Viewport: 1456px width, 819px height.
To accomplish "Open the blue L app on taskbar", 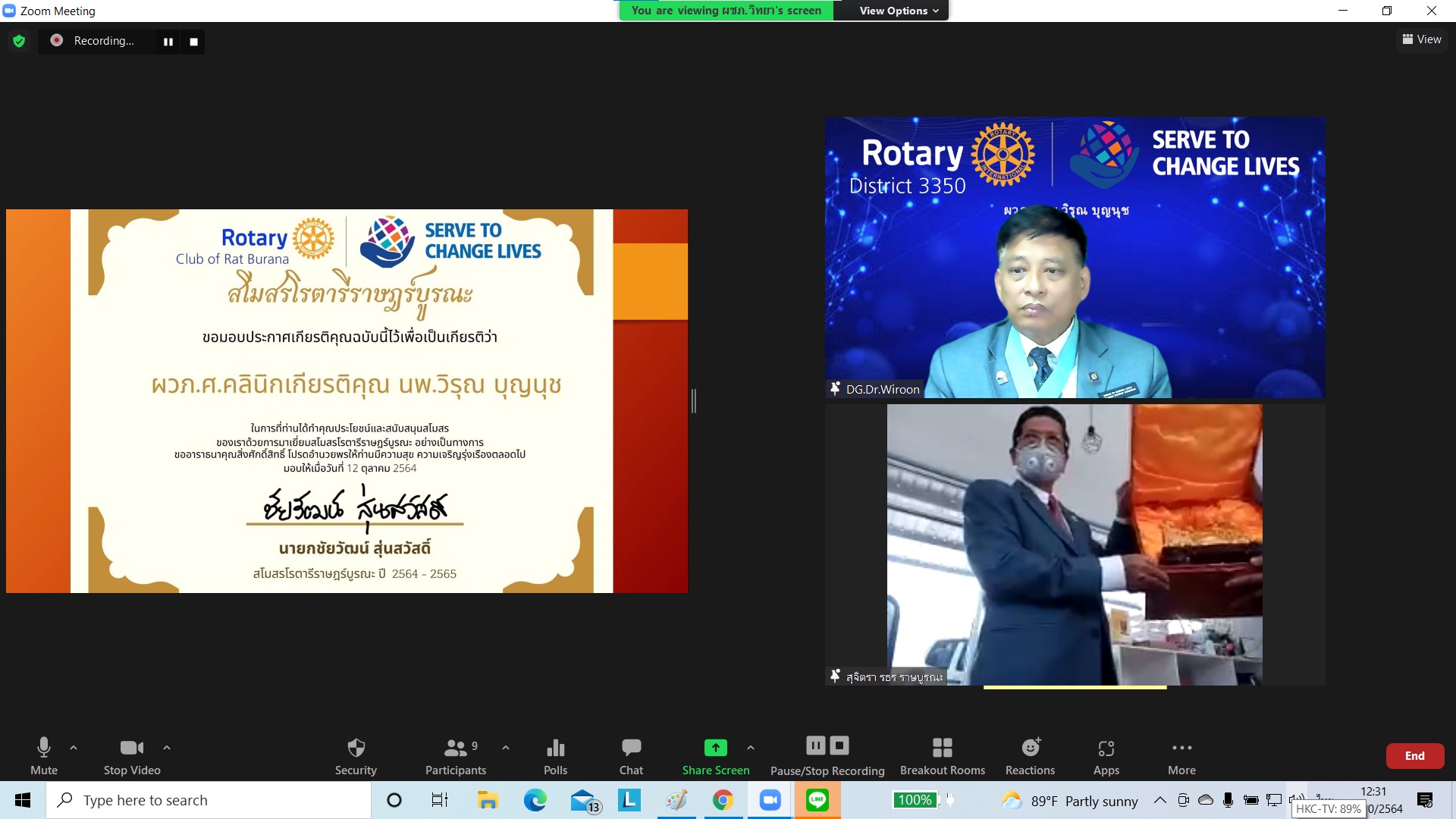I will click(629, 800).
